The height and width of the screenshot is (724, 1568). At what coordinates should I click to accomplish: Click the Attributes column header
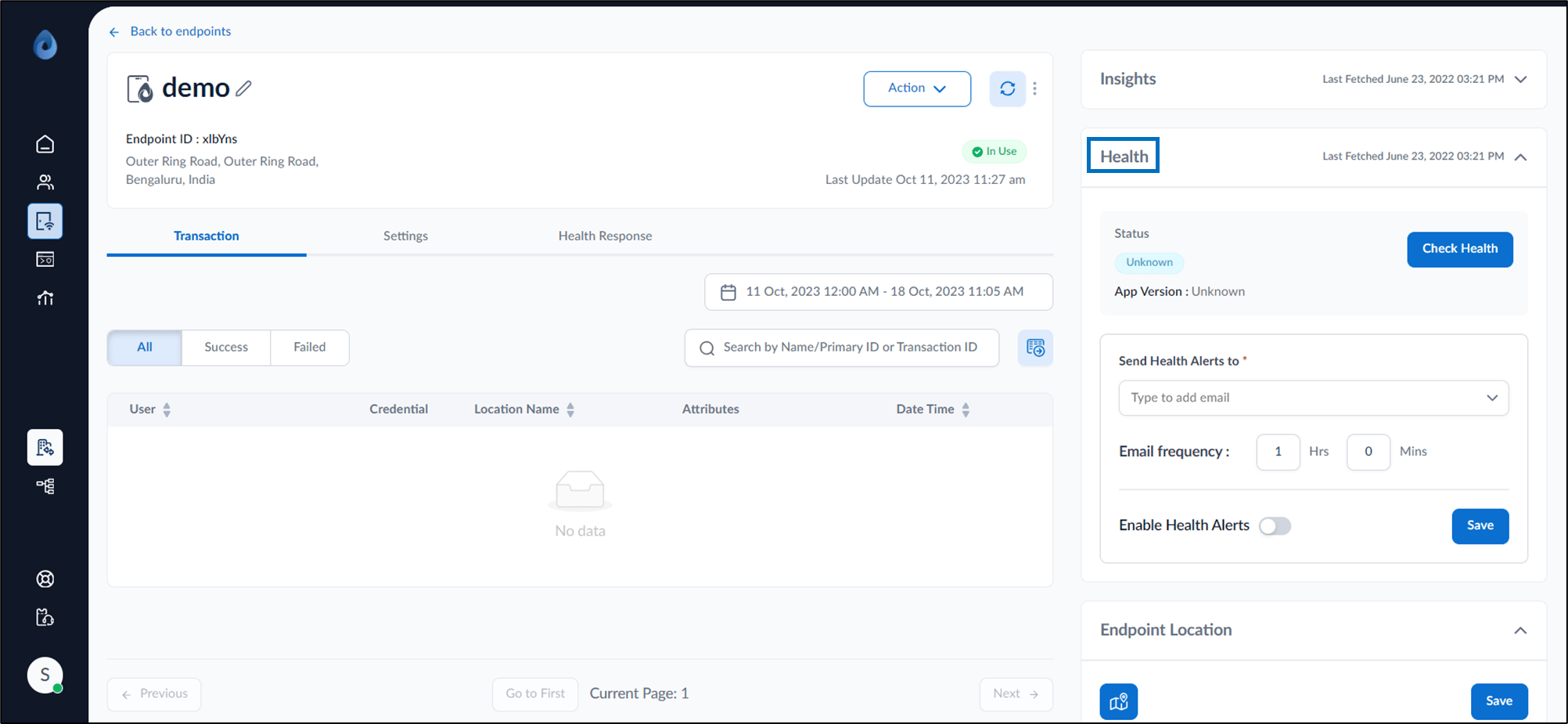click(x=710, y=409)
